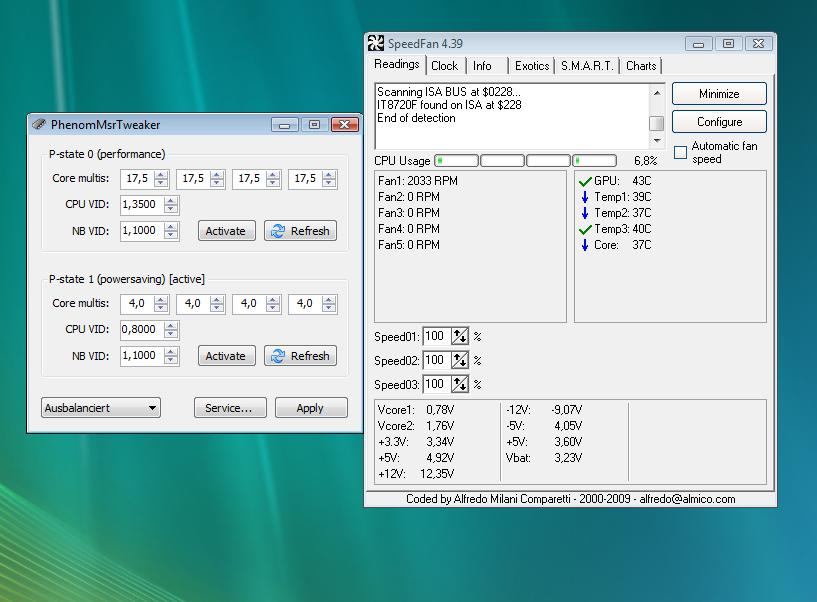Click the P-state 1 CPU VID stepper

(x=171, y=330)
